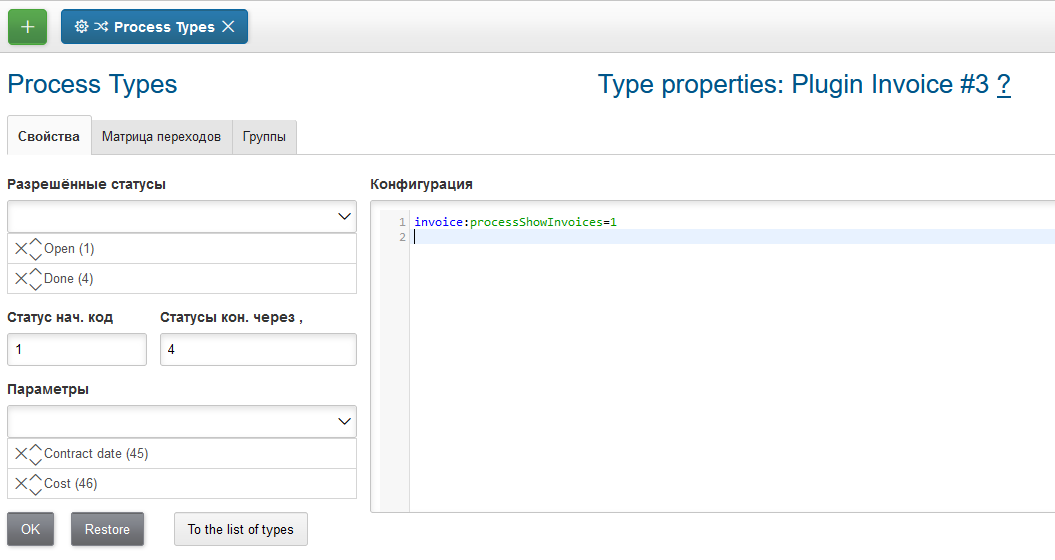Move Contract date (45) parameter down
This screenshot has height=560, width=1055.
coord(36,461)
